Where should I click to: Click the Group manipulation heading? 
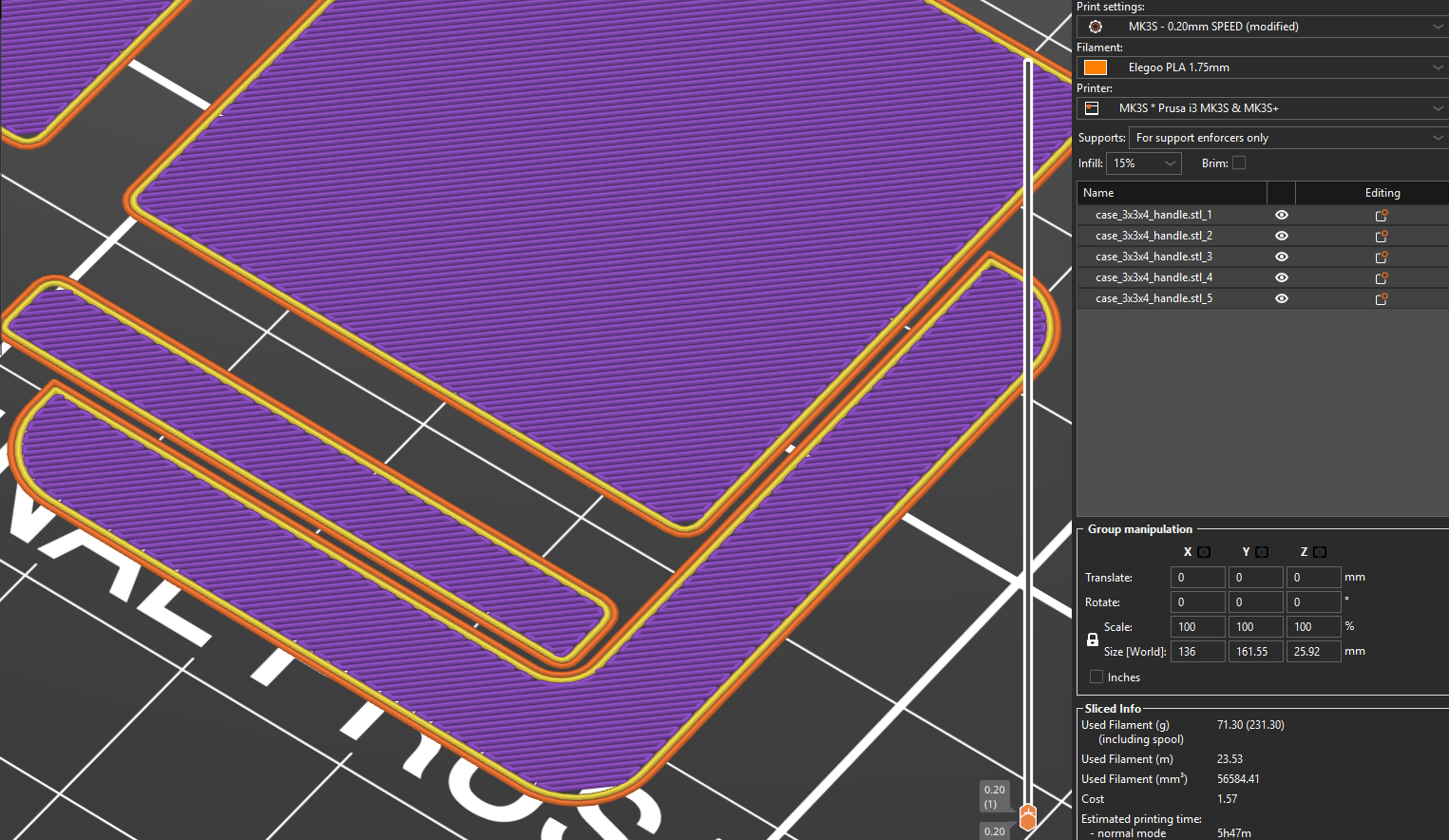coord(1139,529)
